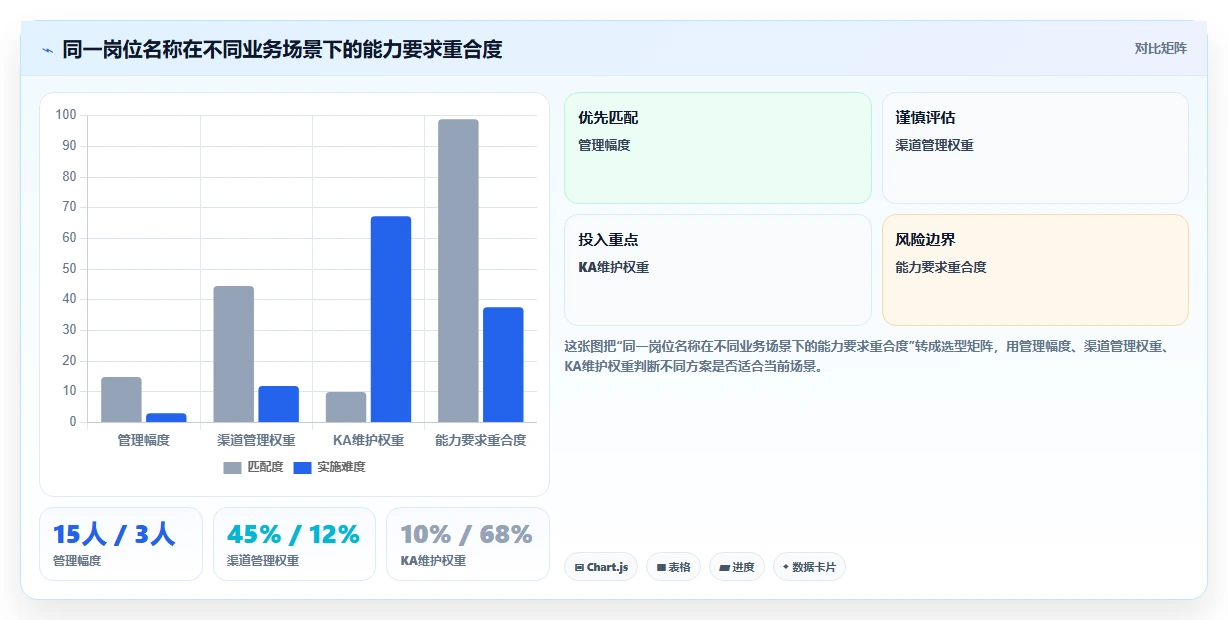Click the 进度 tag

(x=737, y=567)
